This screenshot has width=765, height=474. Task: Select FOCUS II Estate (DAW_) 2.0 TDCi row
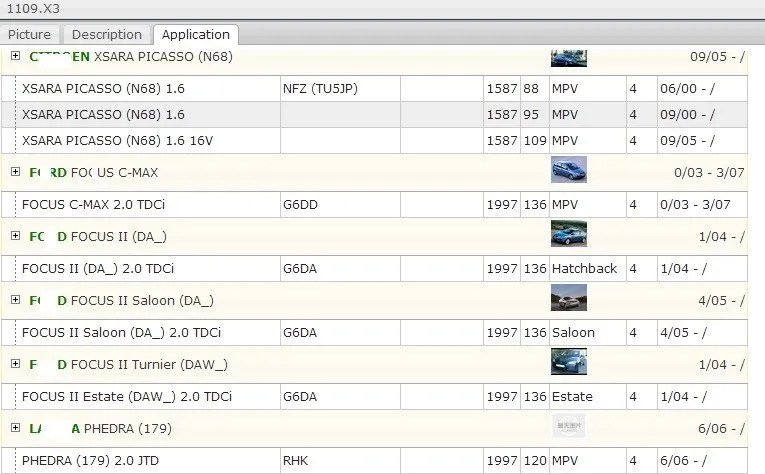tap(374, 396)
